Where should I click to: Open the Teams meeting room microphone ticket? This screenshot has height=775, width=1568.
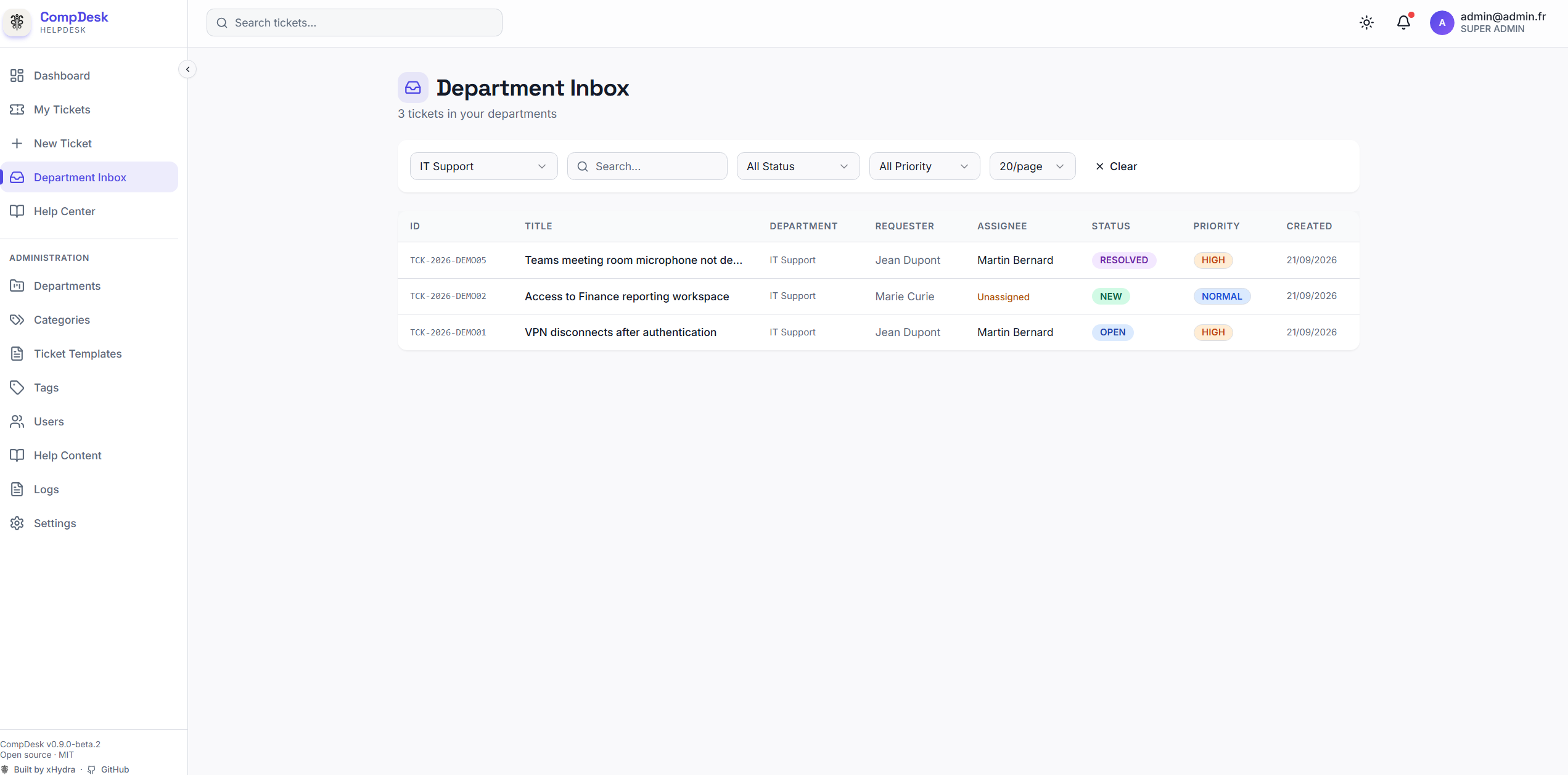pyautogui.click(x=633, y=260)
